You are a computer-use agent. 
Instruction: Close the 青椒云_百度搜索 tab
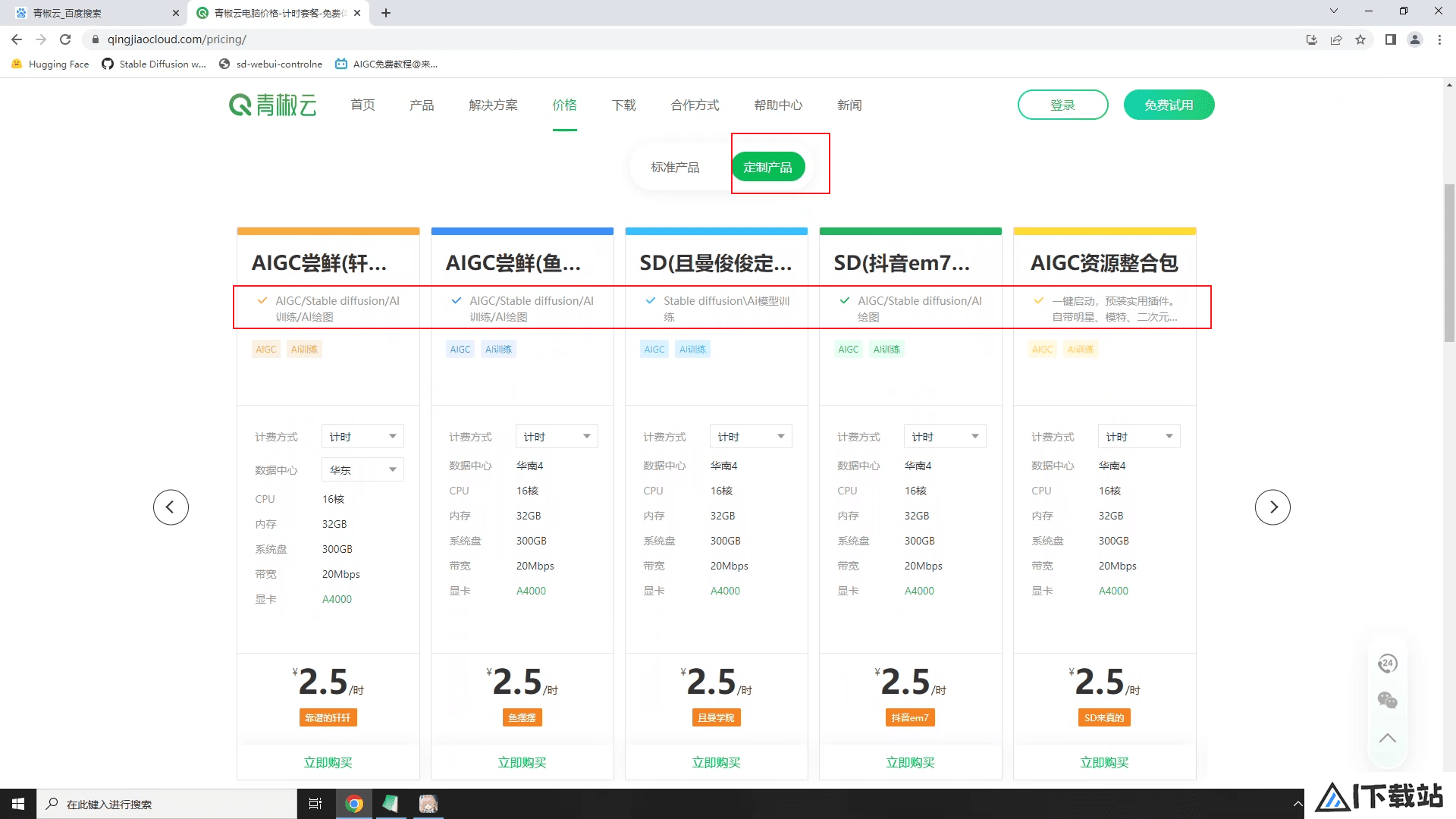coord(176,13)
